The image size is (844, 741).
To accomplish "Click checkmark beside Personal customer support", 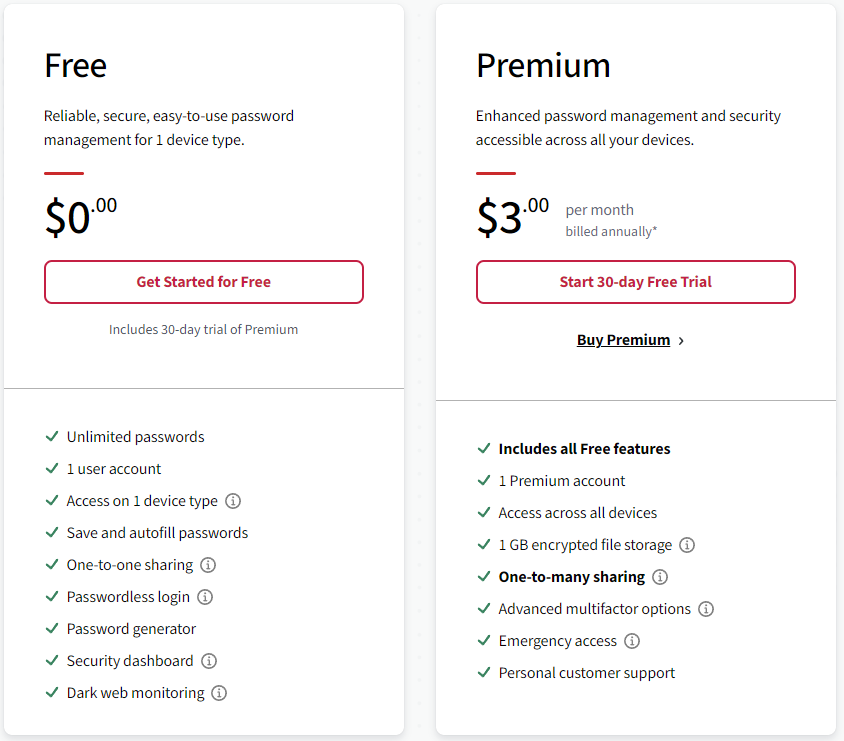I will pyautogui.click(x=484, y=672).
